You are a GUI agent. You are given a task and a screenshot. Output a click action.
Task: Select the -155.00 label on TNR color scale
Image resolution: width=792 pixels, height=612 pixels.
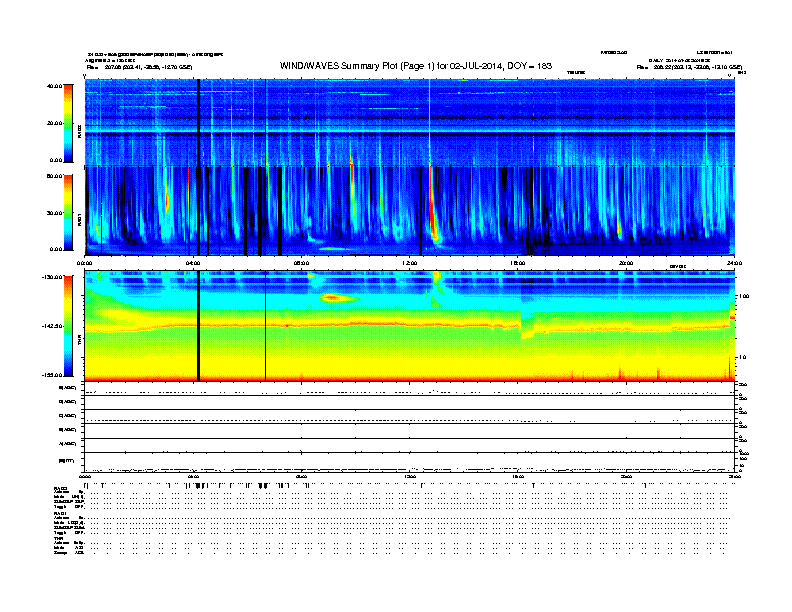pos(52,375)
